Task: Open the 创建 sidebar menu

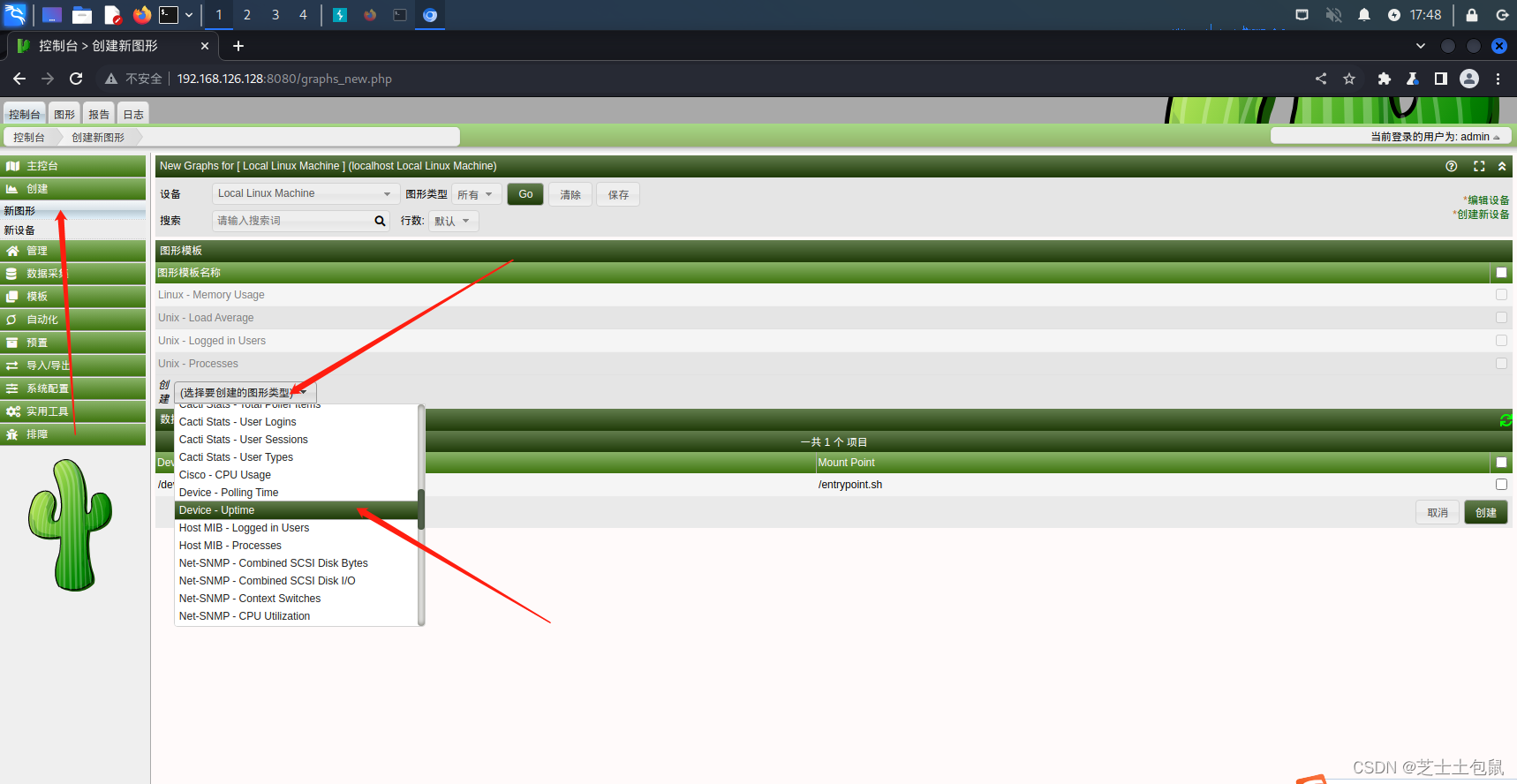Action: click(x=73, y=189)
